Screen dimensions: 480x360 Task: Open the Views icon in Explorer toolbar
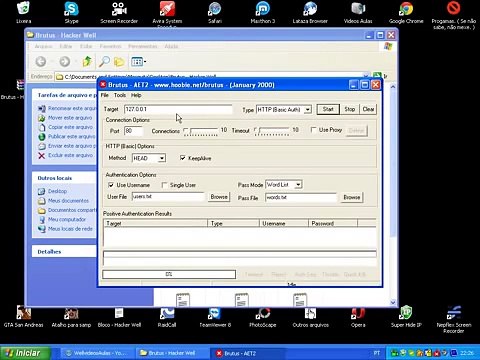click(x=138, y=62)
